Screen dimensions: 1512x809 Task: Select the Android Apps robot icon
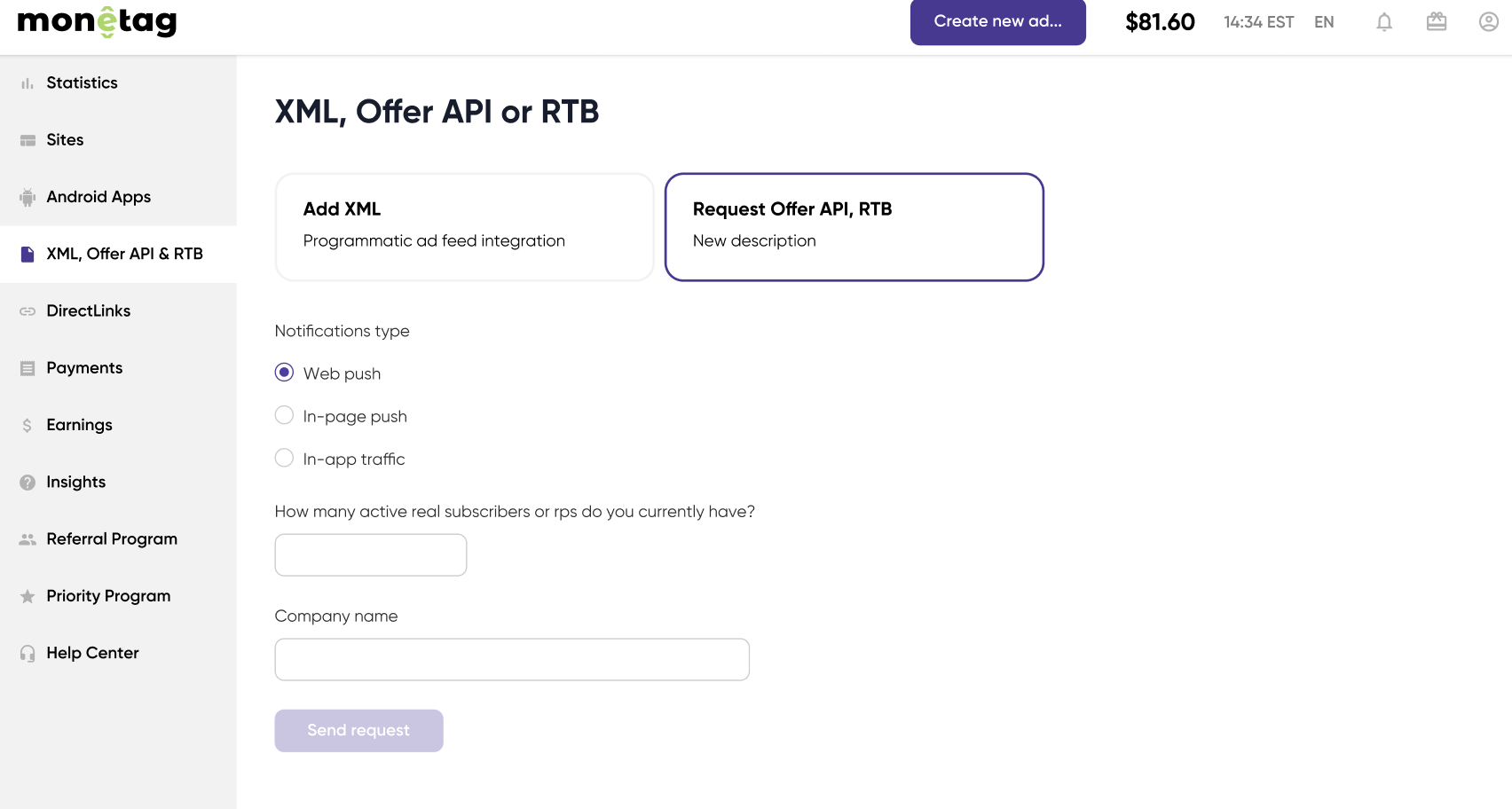pyautogui.click(x=28, y=196)
